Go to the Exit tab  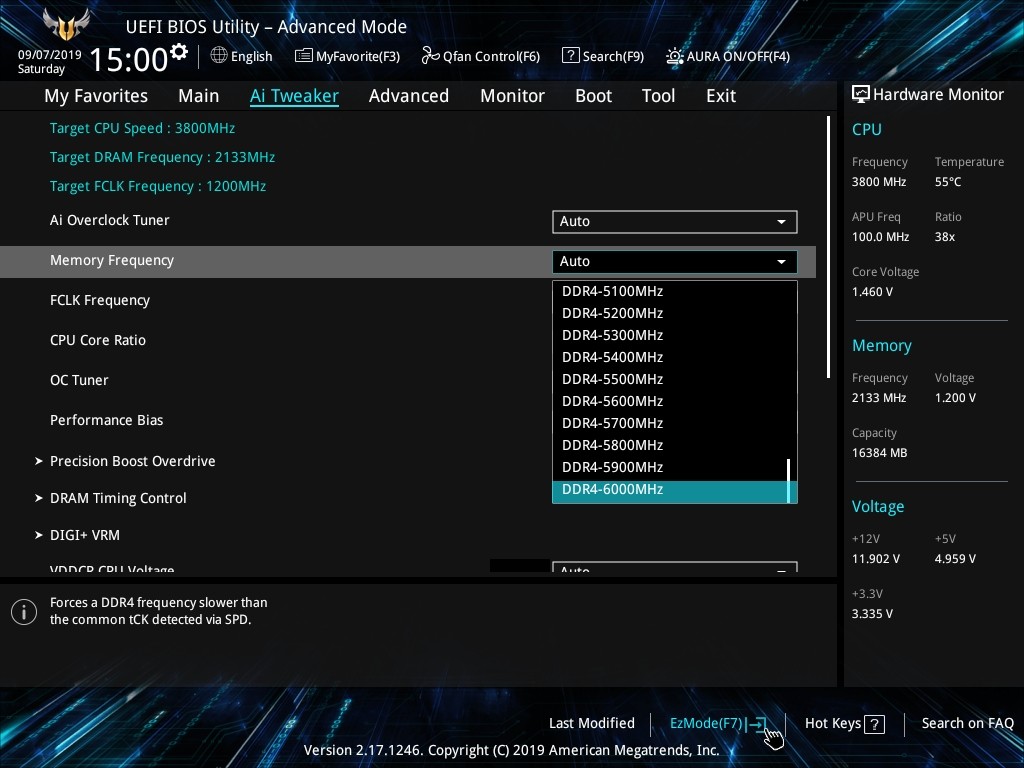point(721,96)
